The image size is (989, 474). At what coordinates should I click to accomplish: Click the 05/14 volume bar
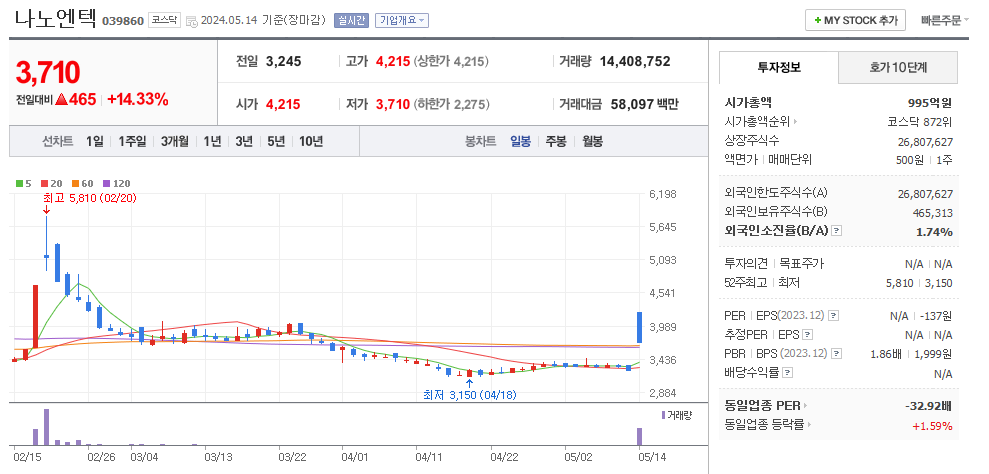(x=639, y=437)
